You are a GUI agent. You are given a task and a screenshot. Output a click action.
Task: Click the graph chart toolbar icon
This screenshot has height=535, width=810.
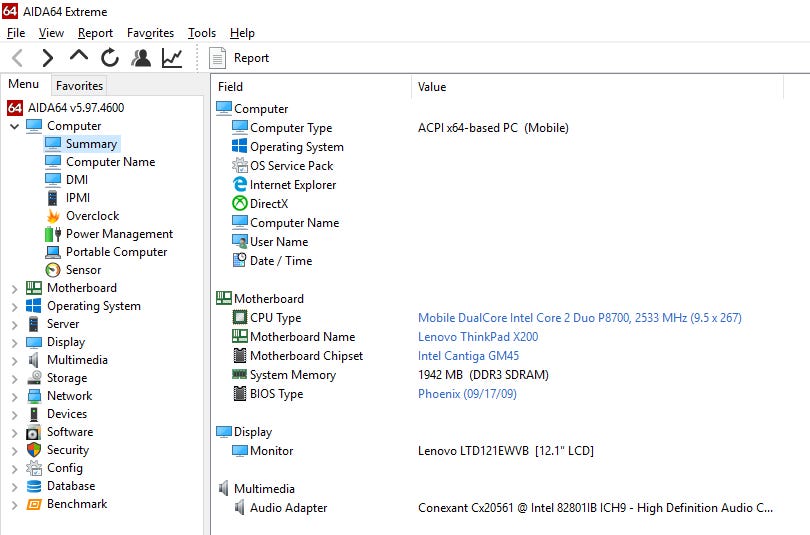[x=172, y=58]
